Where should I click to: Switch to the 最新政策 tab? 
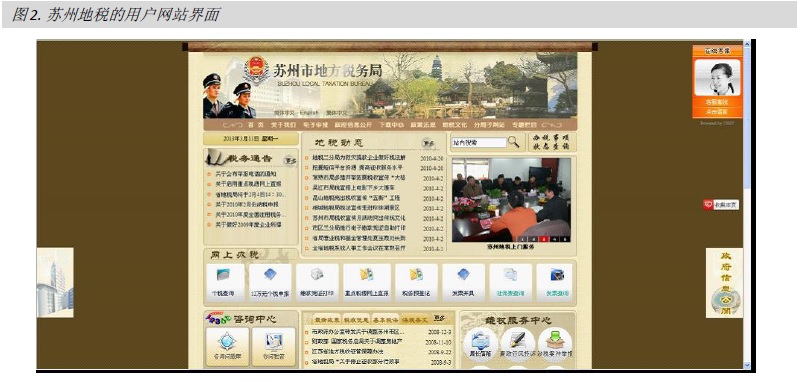pyautogui.click(x=326, y=319)
